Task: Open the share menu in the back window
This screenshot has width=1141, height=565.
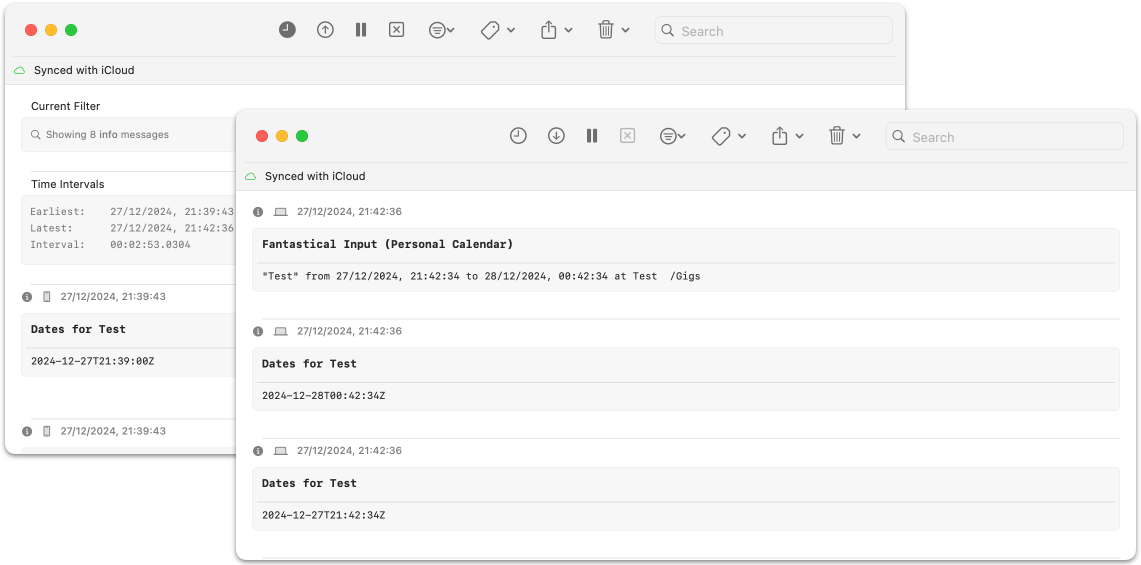Action: (x=557, y=30)
